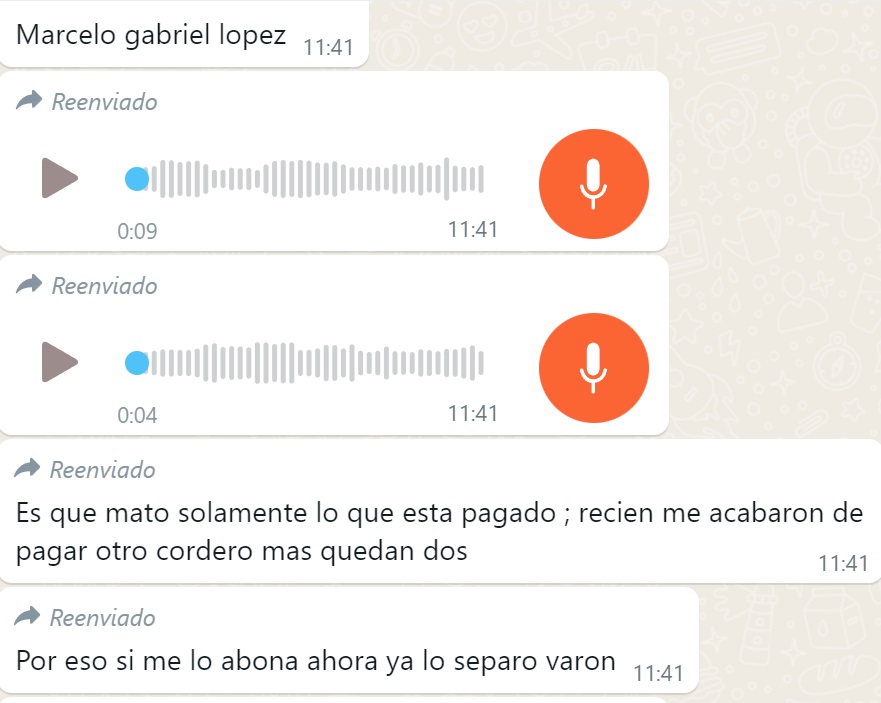Click the blue seek knob of the 0:09 audio
Viewport: 881px width, 703px height.
pyautogui.click(x=137, y=179)
